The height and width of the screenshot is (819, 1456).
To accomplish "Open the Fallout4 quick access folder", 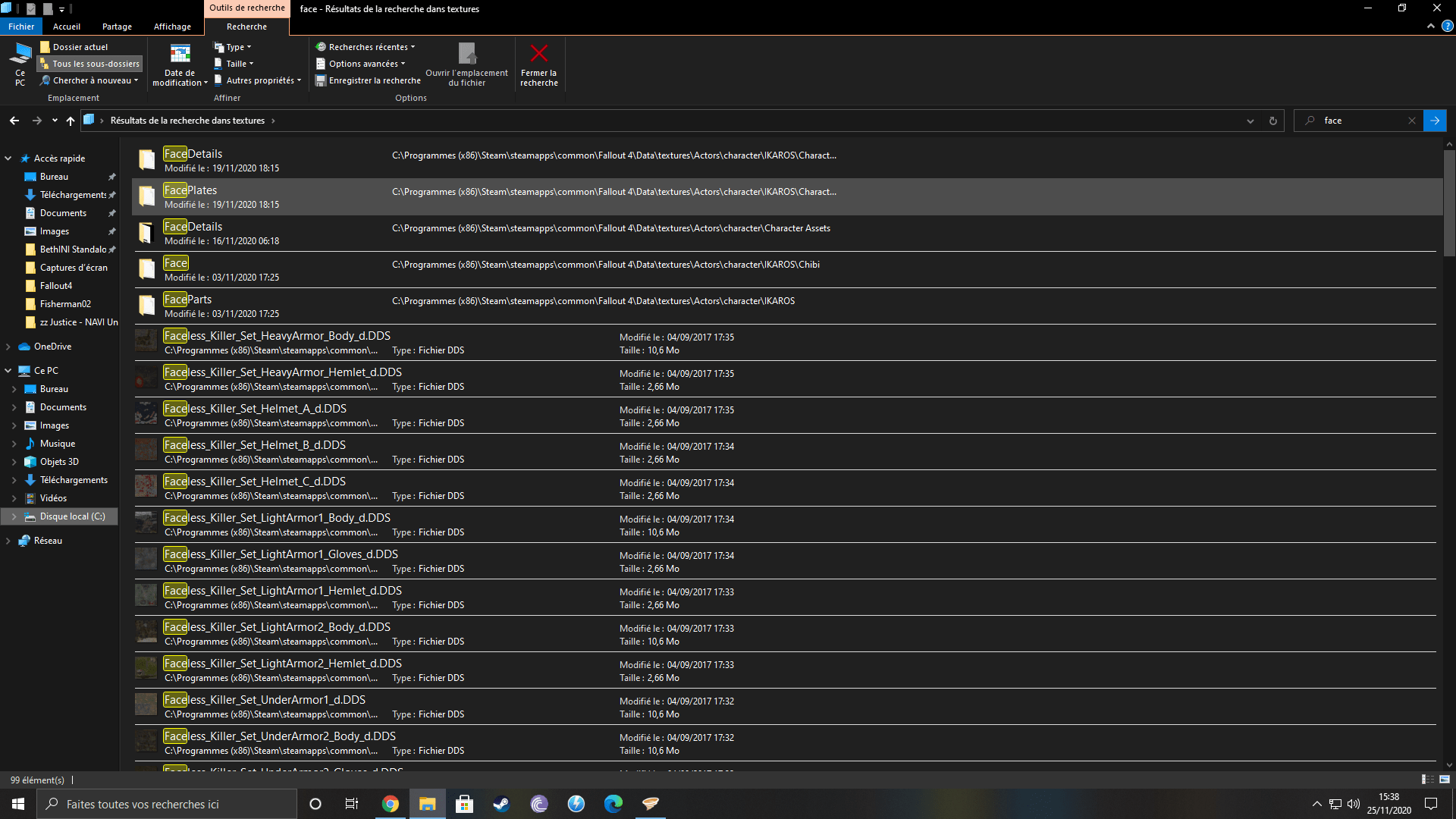I will click(56, 286).
